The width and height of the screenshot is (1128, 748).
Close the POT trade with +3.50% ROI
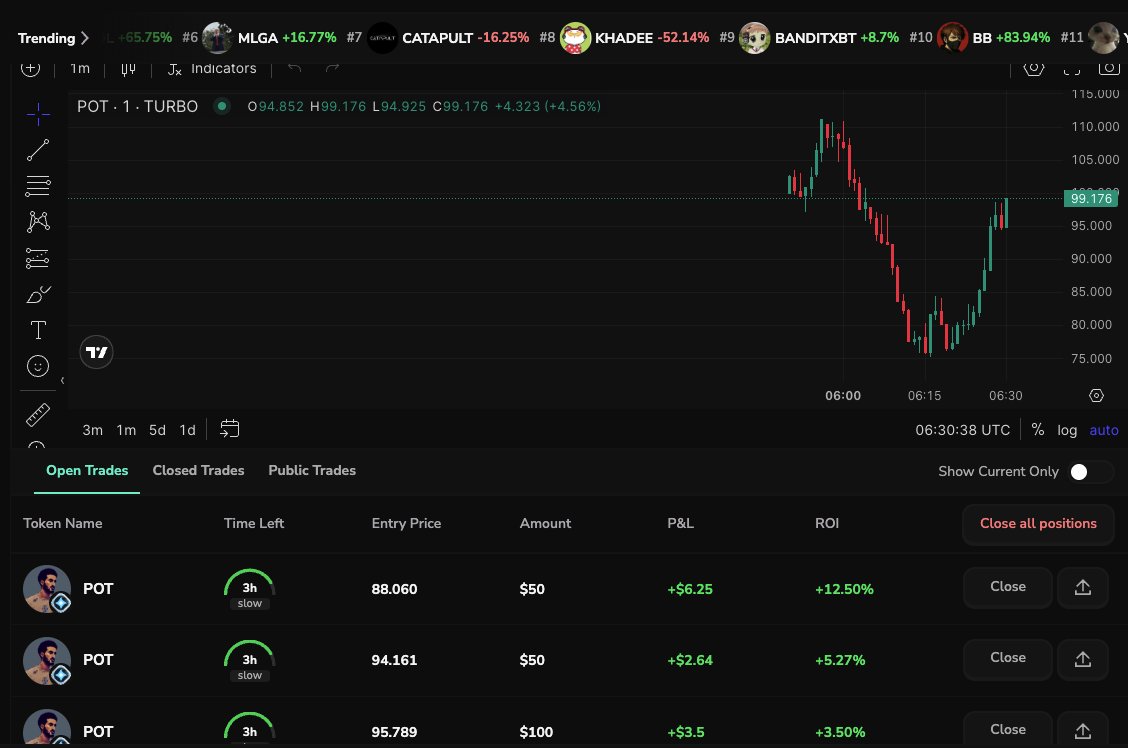tap(1007, 729)
